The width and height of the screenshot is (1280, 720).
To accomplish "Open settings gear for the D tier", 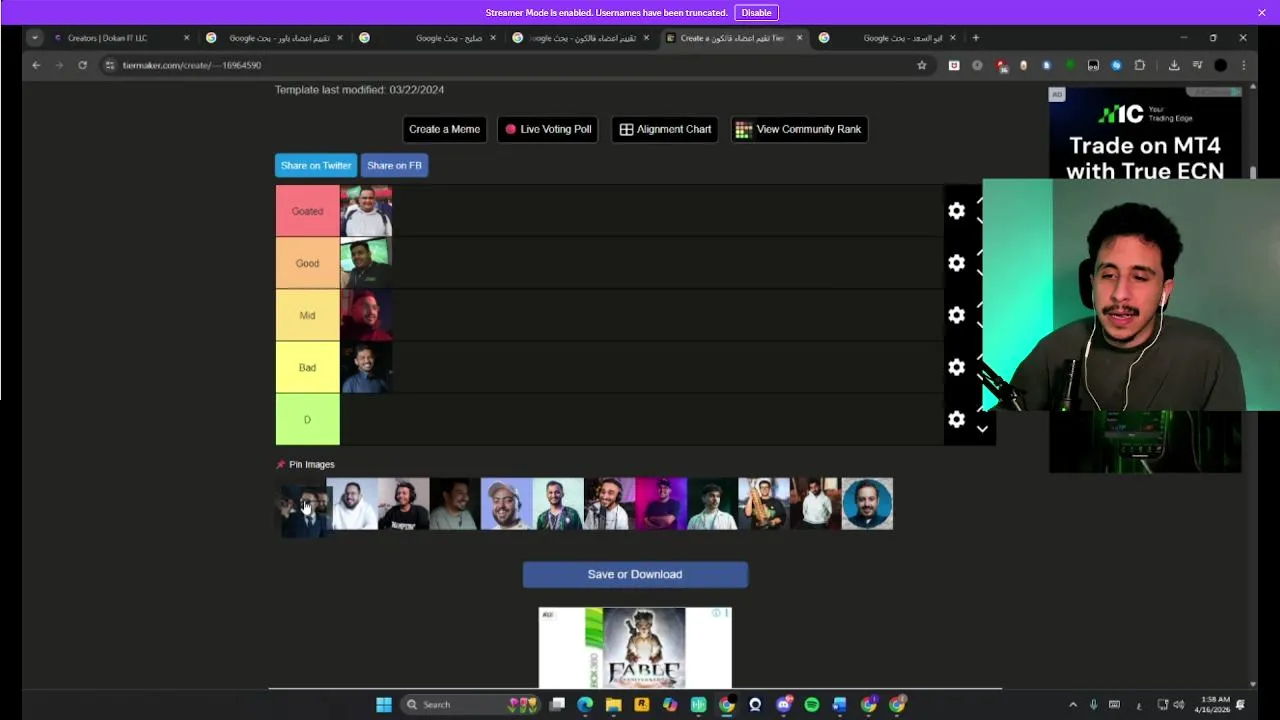I will (956, 419).
